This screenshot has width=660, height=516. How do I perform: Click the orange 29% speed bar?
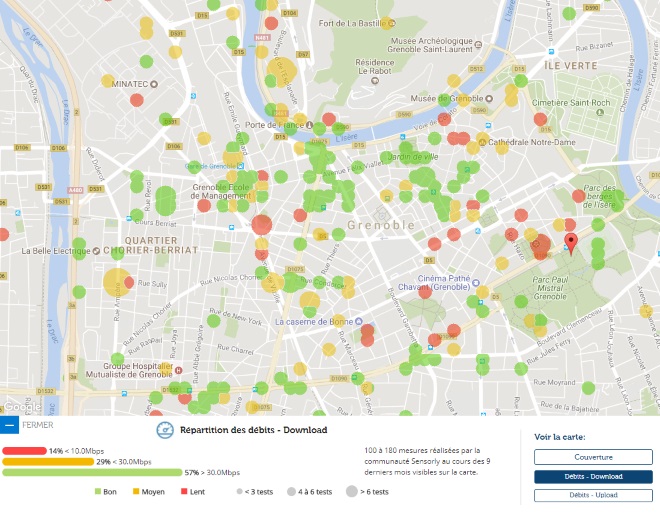point(48,462)
